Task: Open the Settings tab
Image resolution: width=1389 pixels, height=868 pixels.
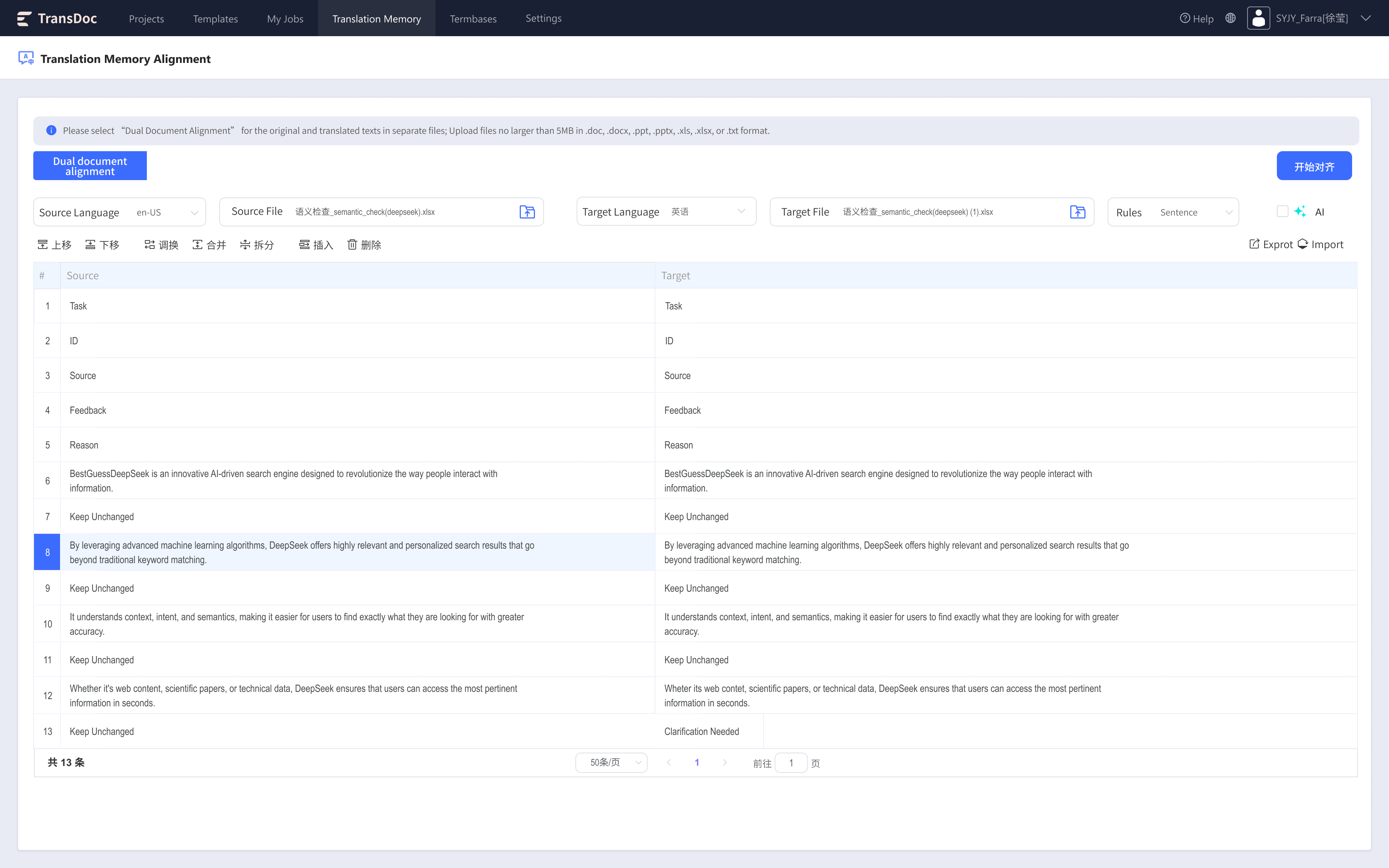Action: pyautogui.click(x=544, y=18)
